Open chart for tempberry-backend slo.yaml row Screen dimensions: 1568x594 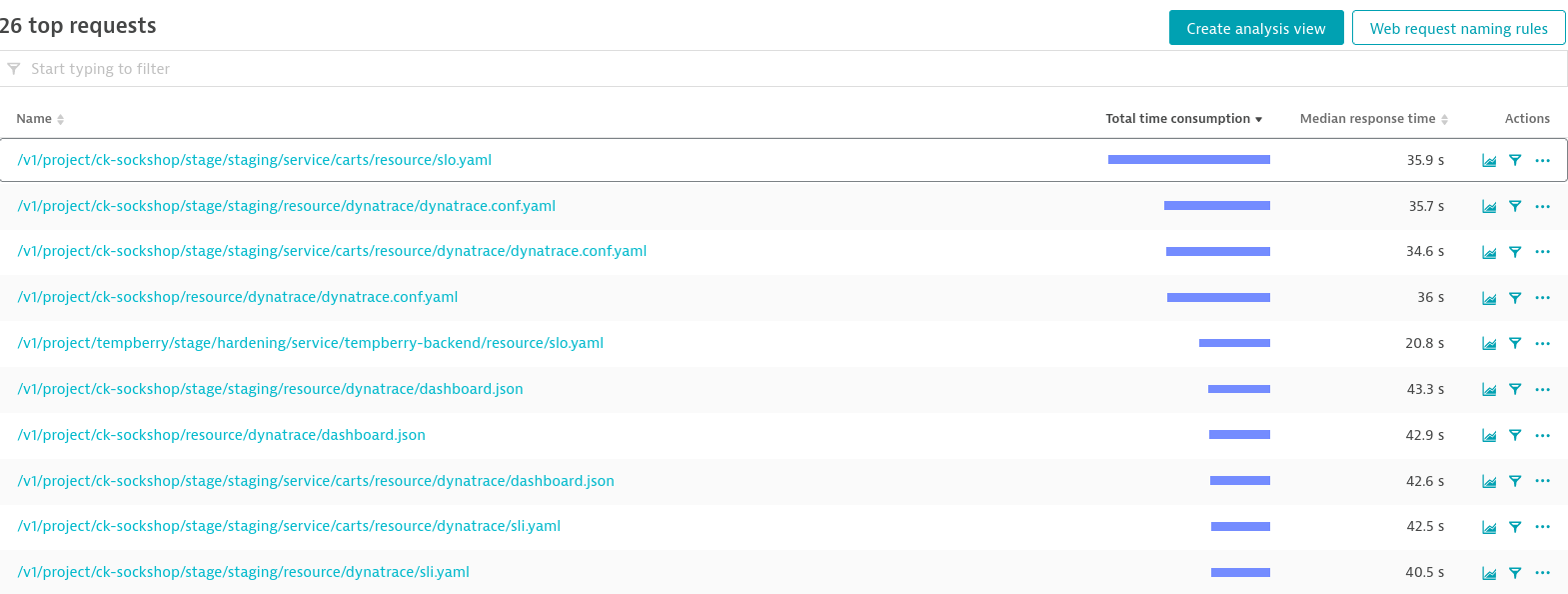[1489, 344]
